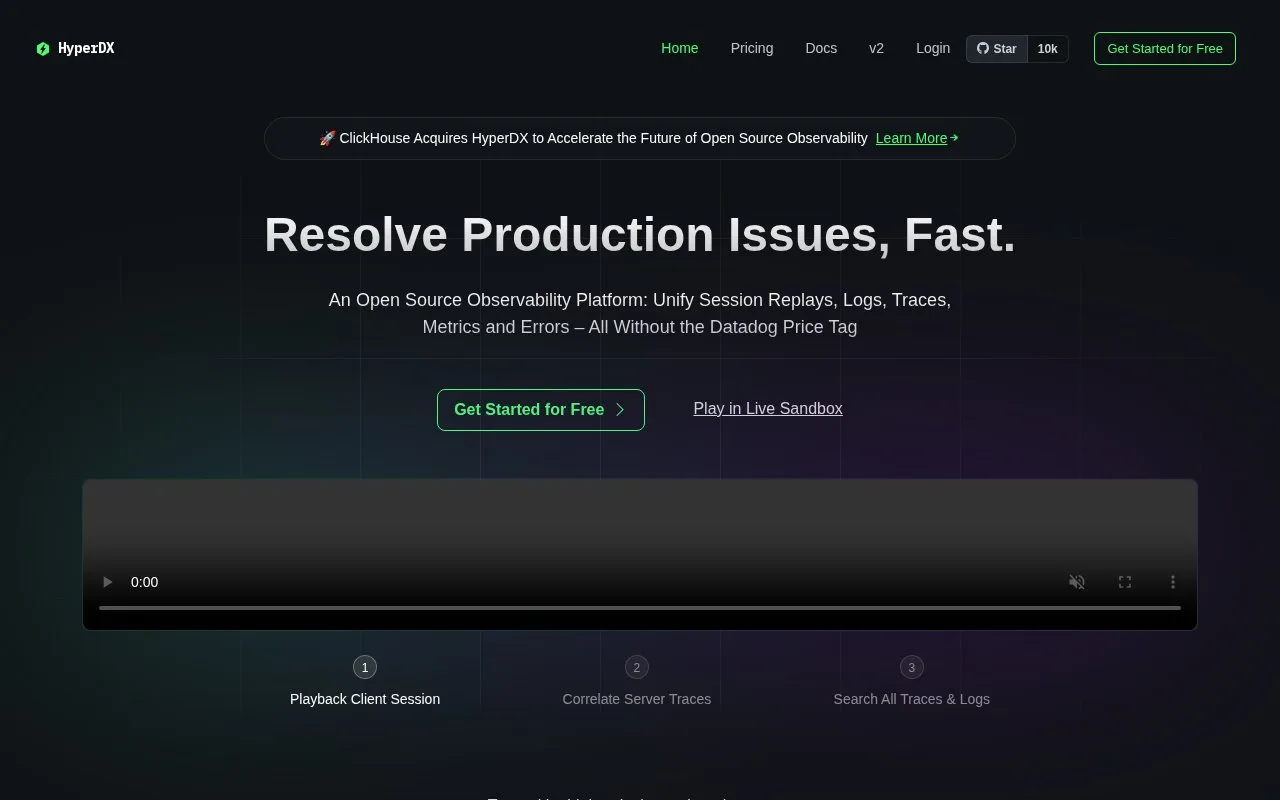
Task: Select Search All Traces & Logs label
Action: tap(912, 699)
